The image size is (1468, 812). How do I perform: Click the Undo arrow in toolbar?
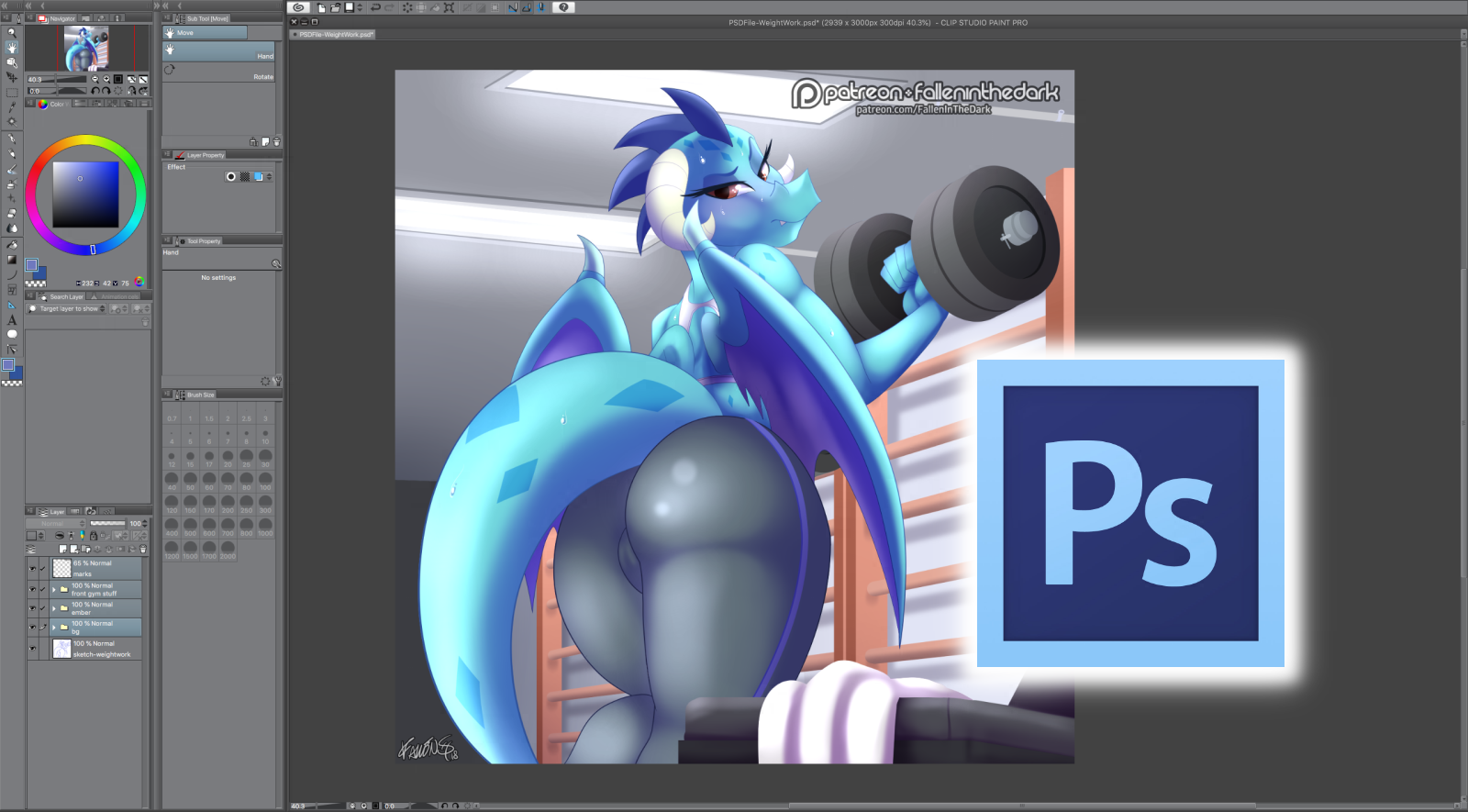coord(375,7)
